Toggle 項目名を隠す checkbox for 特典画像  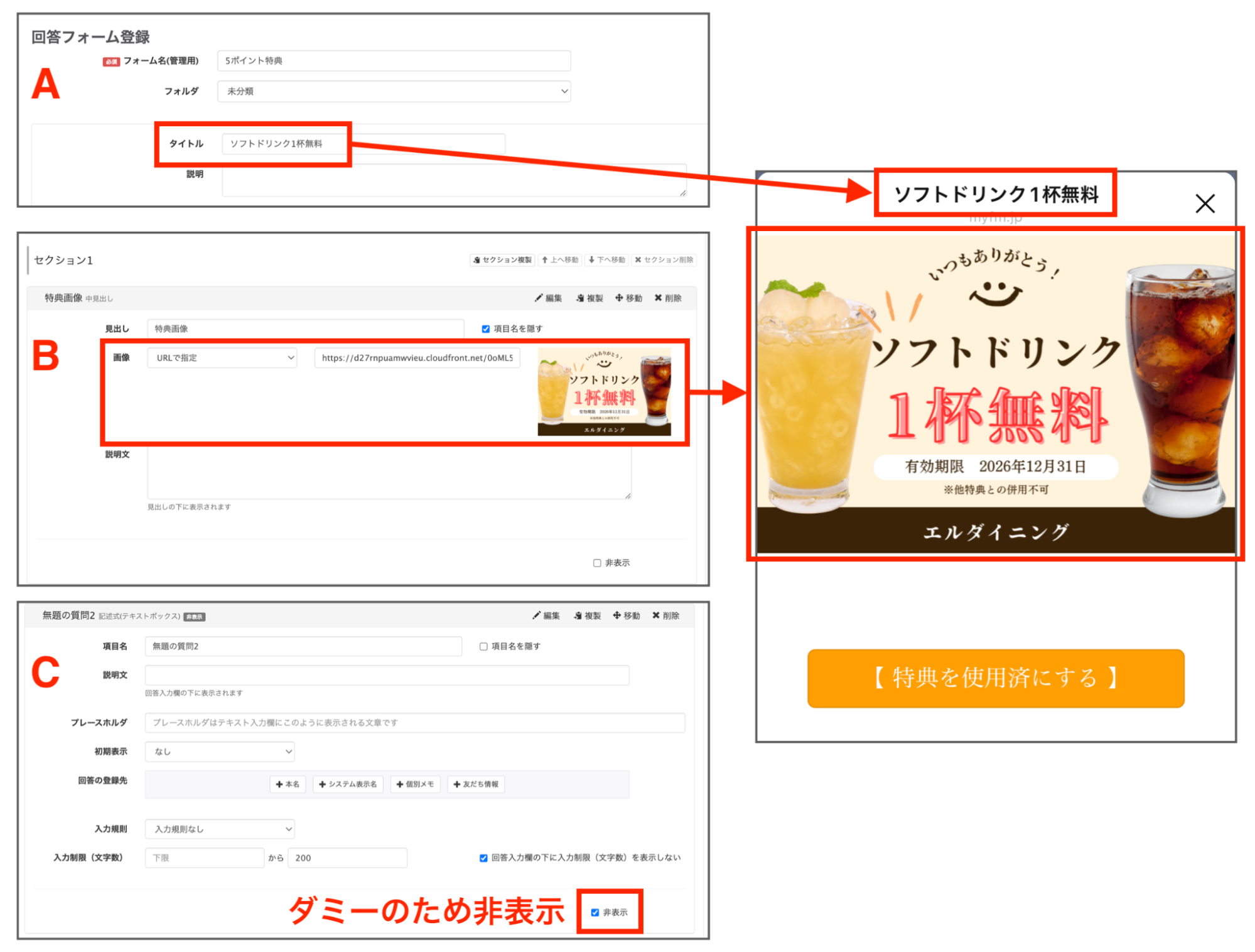[x=485, y=328]
